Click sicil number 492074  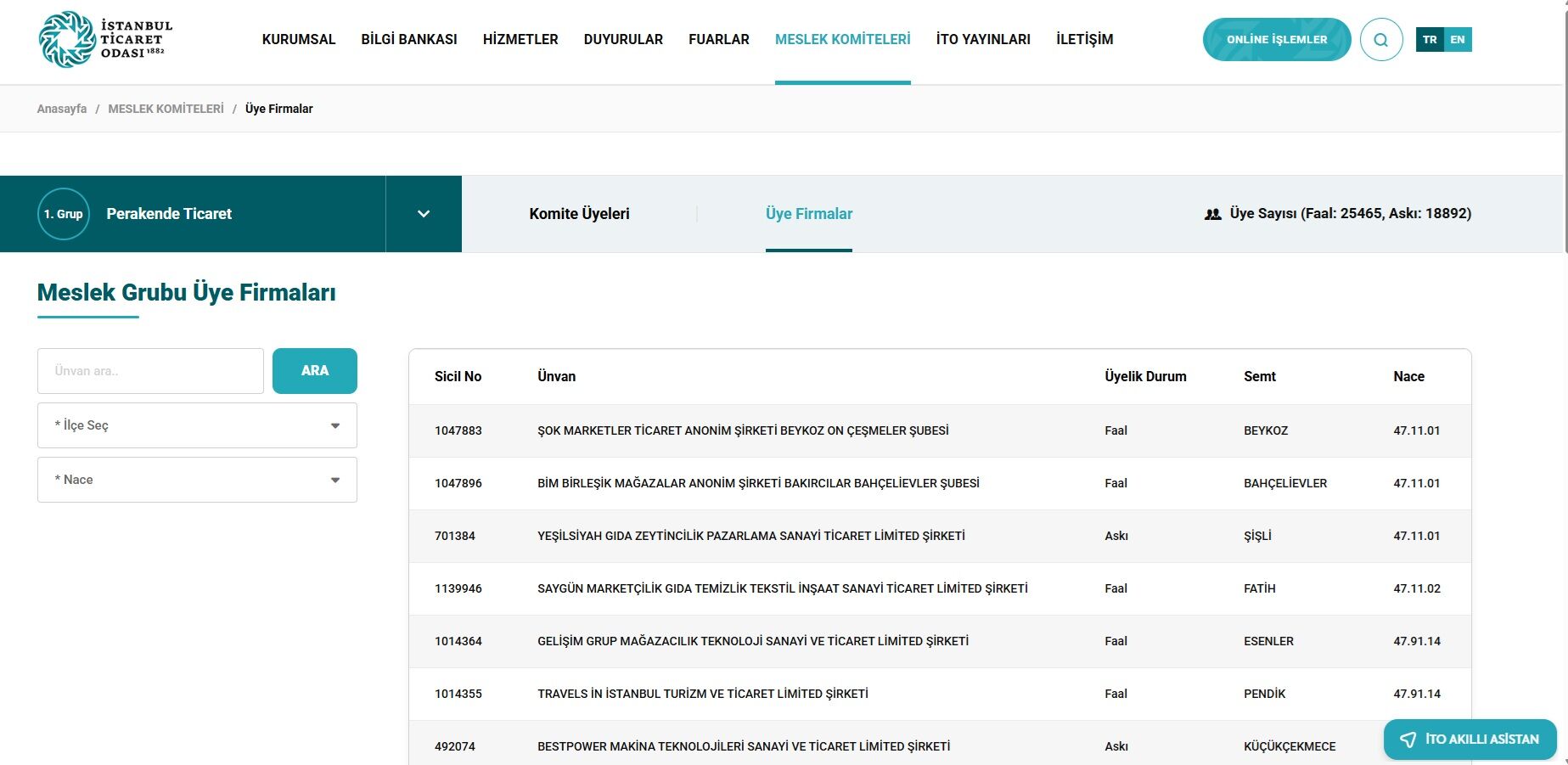[455, 746]
